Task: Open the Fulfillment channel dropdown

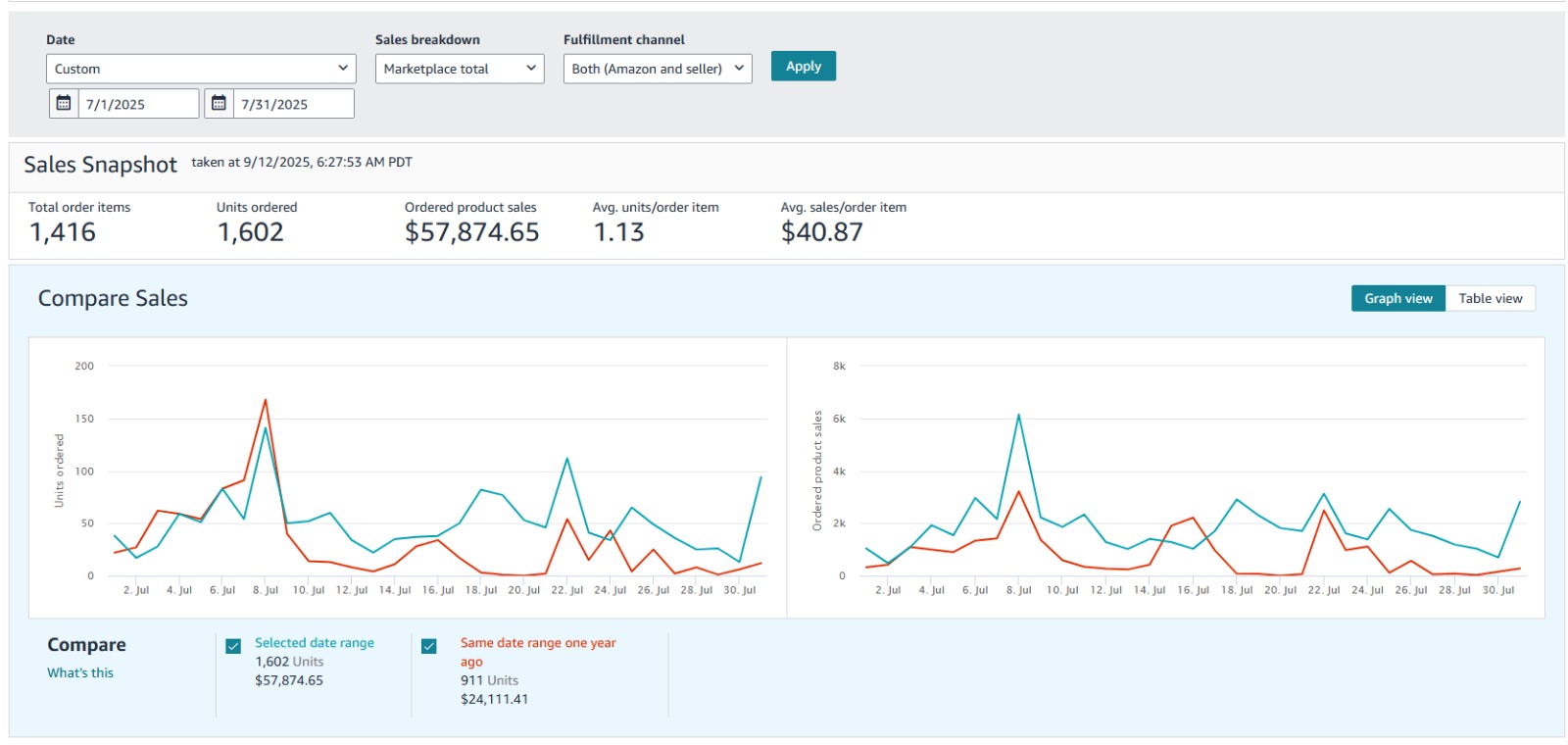Action: [x=657, y=69]
